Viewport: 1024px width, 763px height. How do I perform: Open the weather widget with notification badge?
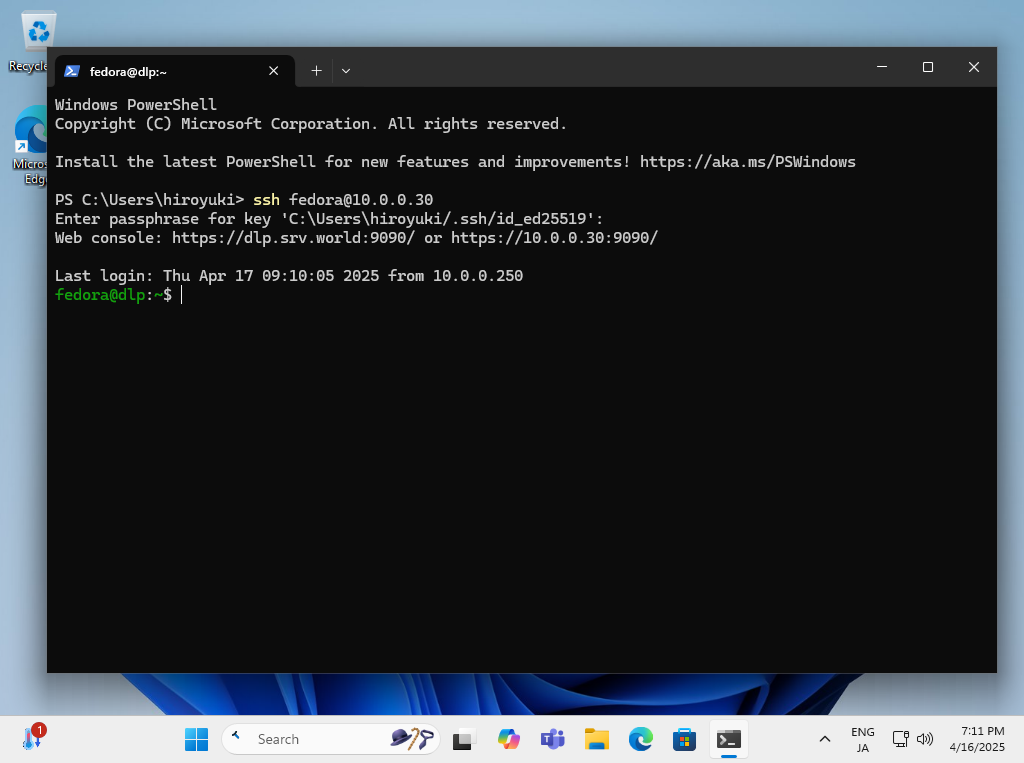(x=33, y=738)
